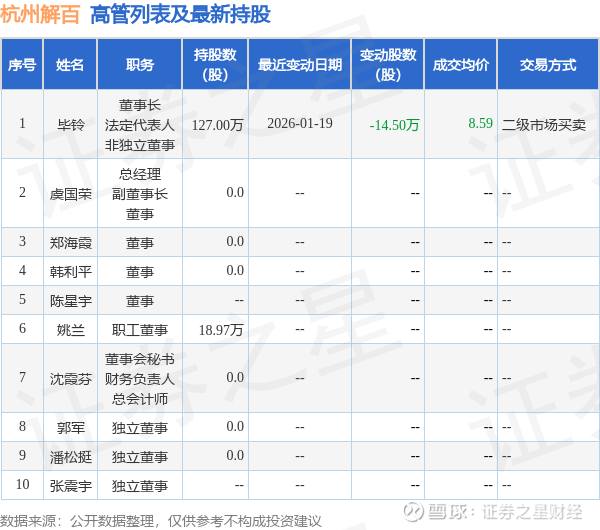Screen dimensions: 600x530
Task: Select the 交易方式 column header
Action: [x=548, y=65]
